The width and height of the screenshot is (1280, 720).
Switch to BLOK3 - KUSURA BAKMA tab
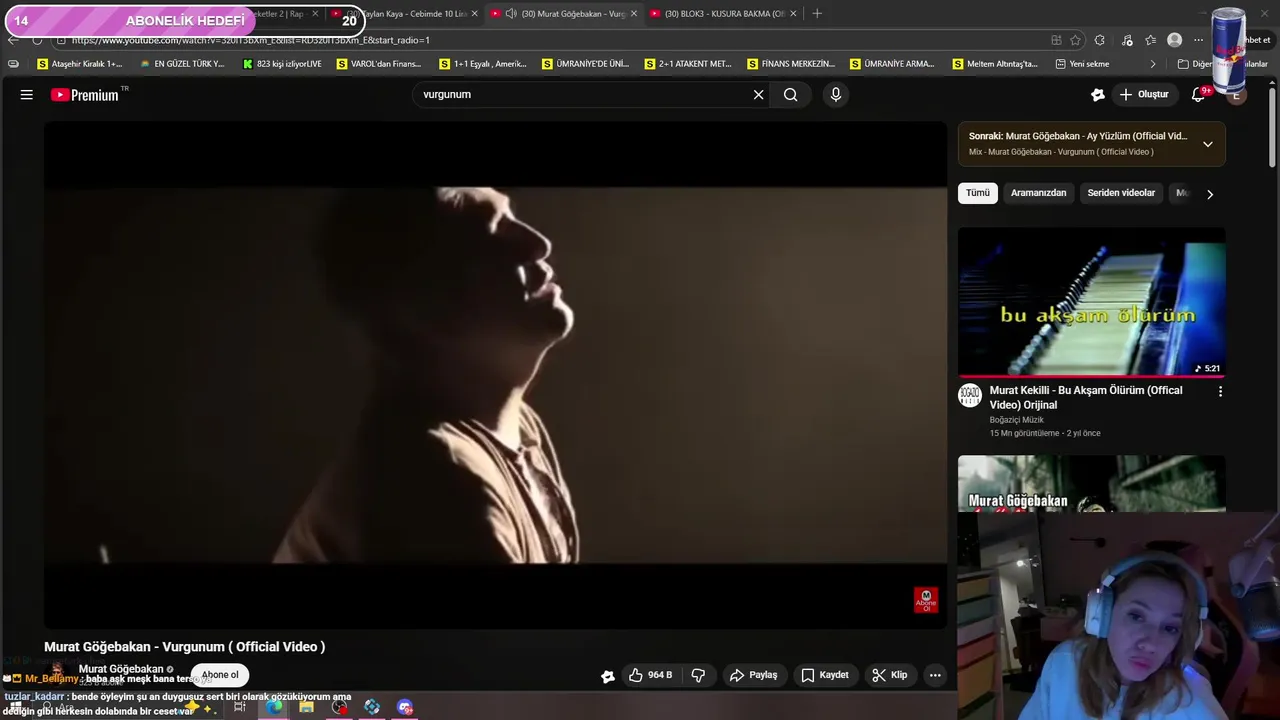point(725,14)
